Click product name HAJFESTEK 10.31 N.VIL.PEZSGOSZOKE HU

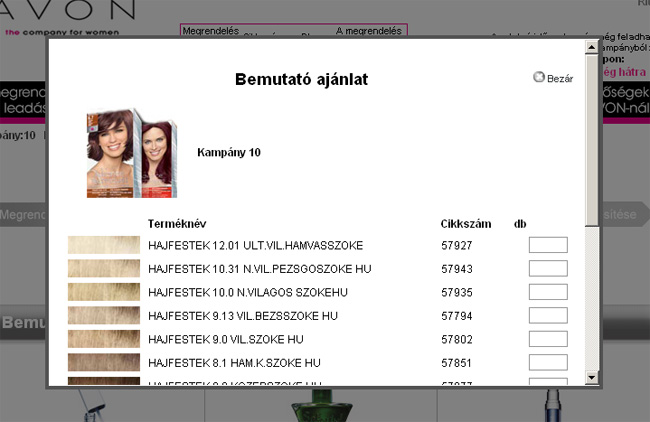(260, 269)
